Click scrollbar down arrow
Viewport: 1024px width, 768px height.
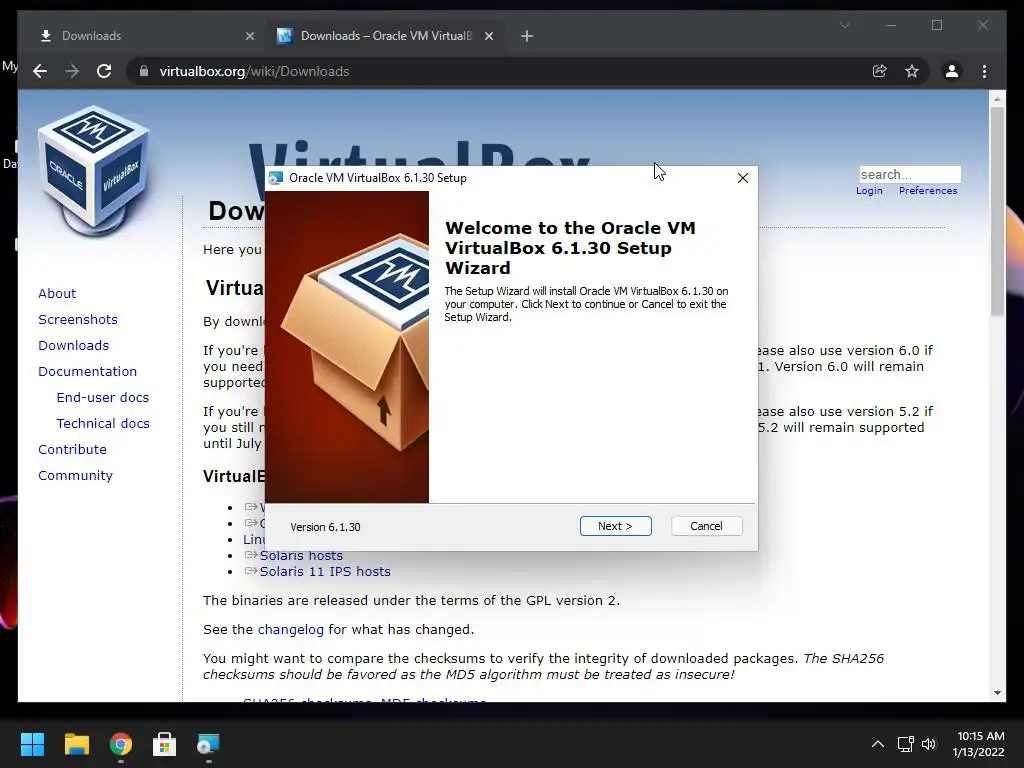click(x=997, y=693)
